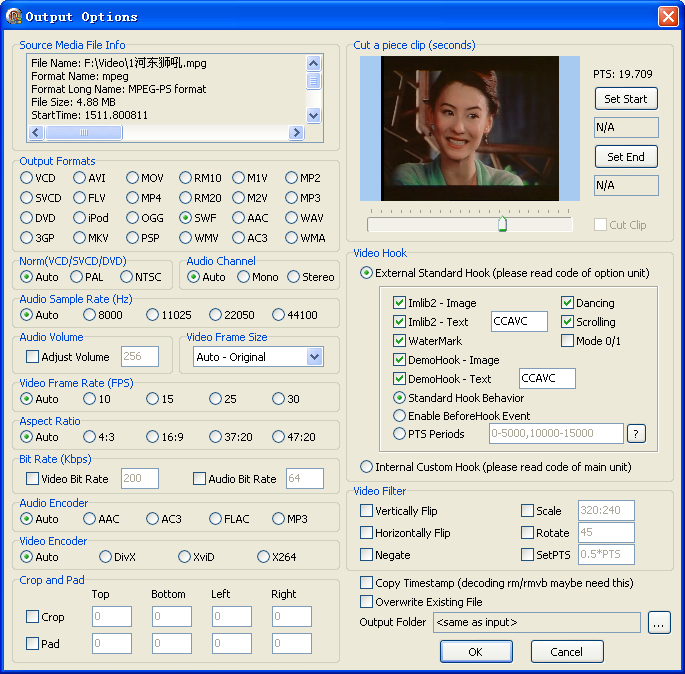Click the PTS Periods help question button
This screenshot has width=685, height=674.
coord(636,434)
